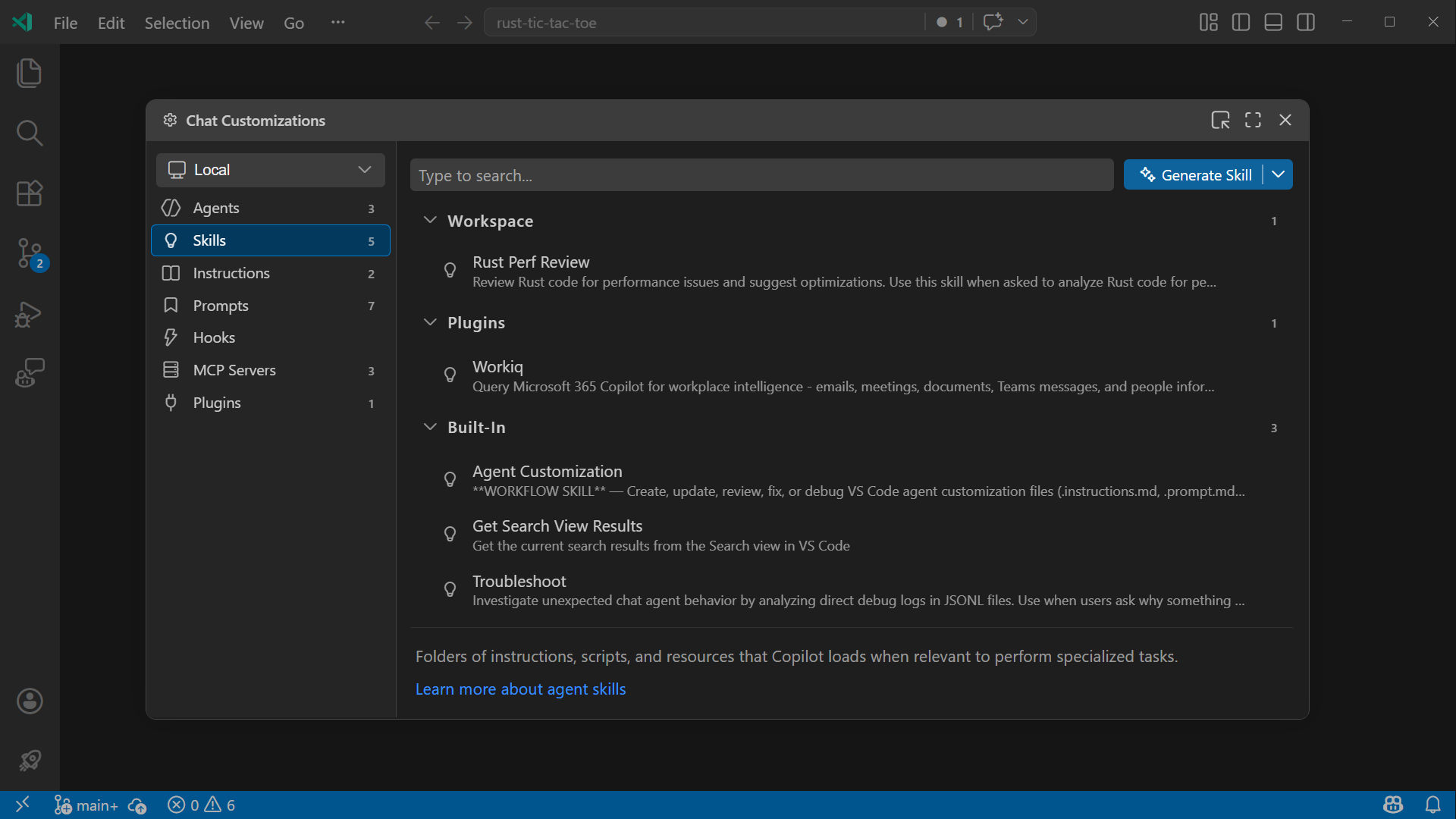The image size is (1456, 819).
Task: Open the Run and Debug view
Action: [x=29, y=315]
